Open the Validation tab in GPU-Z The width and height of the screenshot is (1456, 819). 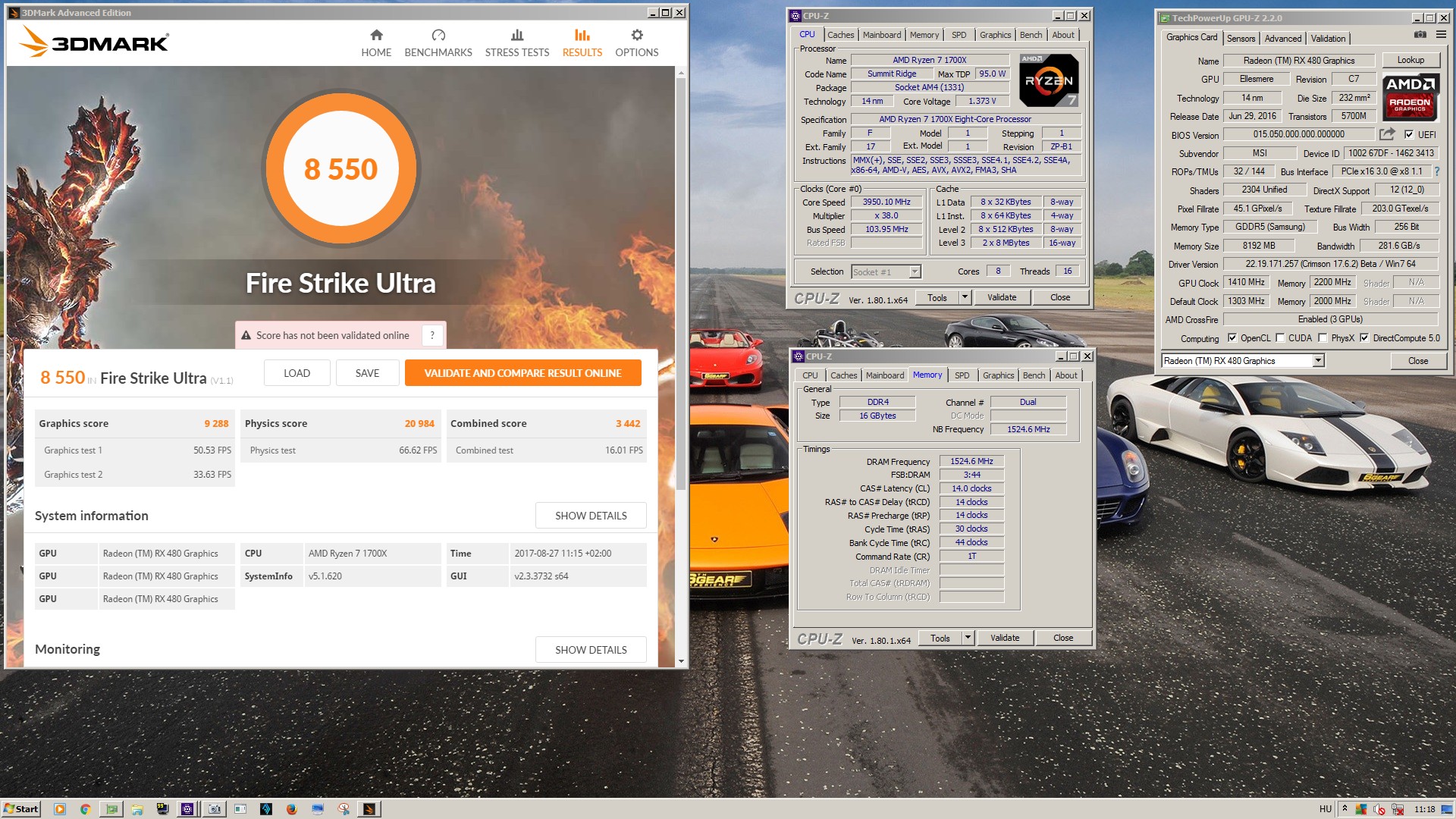tap(1328, 39)
